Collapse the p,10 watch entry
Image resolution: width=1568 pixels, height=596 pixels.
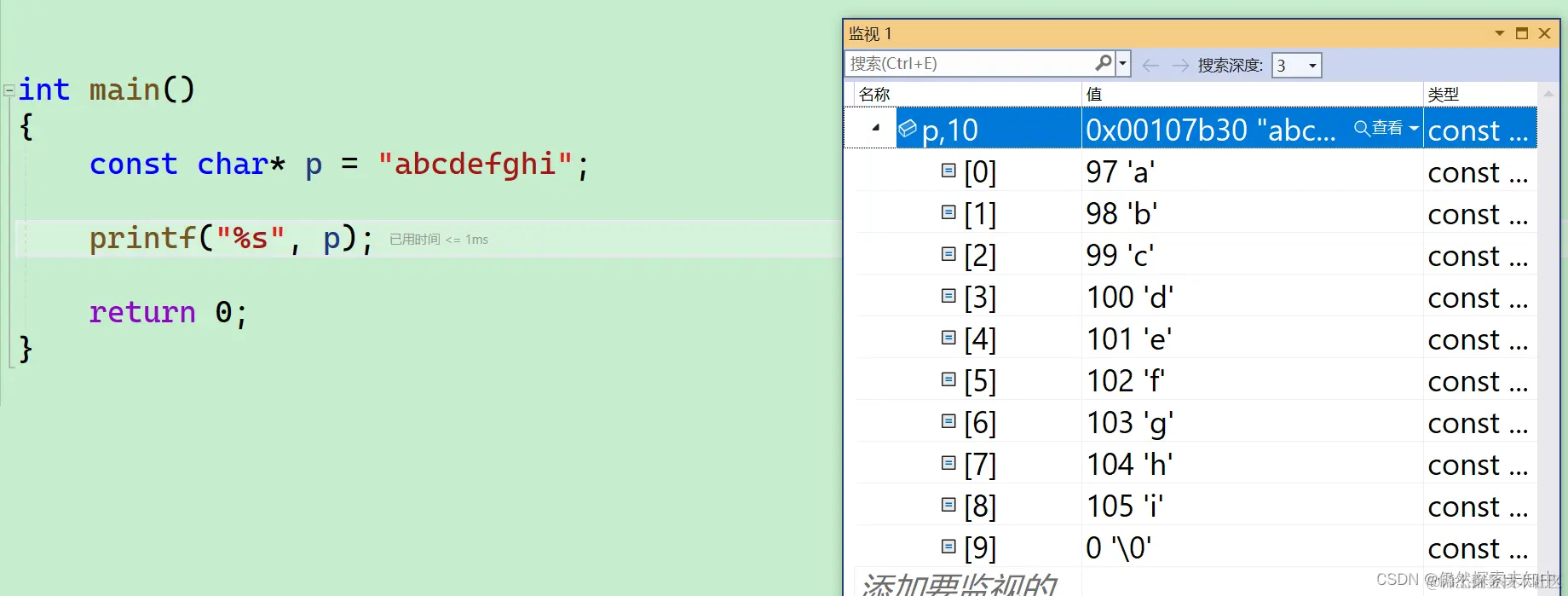pos(876,128)
